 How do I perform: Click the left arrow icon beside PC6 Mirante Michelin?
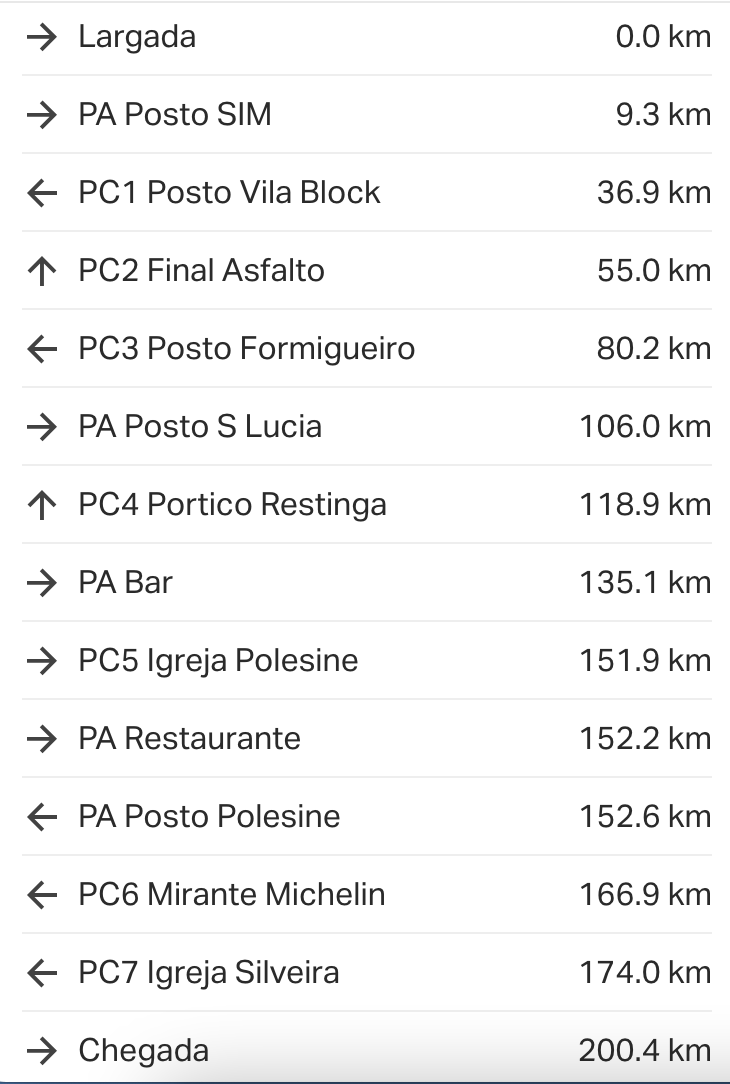[x=41, y=895]
